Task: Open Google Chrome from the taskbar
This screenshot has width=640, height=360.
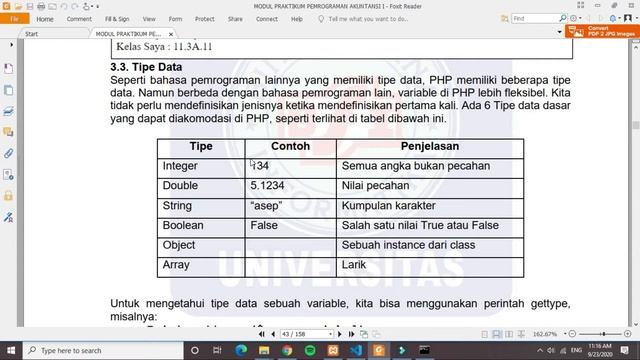Action: pos(287,350)
